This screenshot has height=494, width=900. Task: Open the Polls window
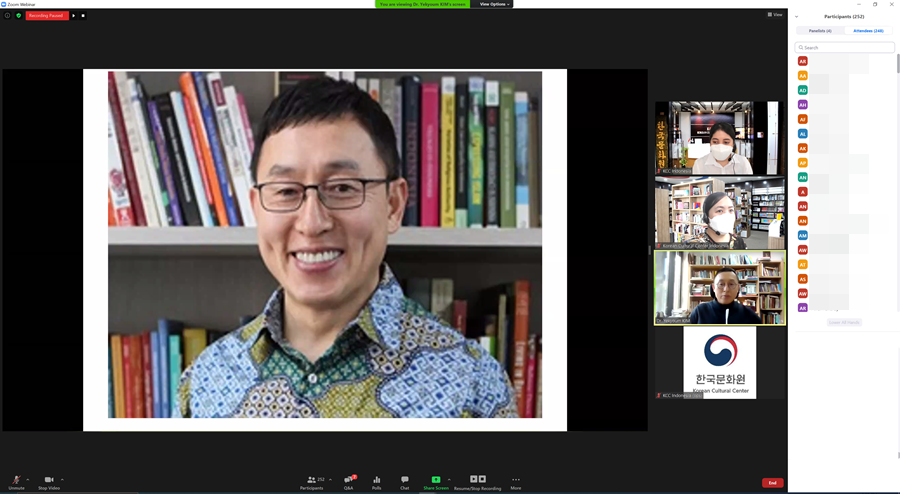[377, 483]
